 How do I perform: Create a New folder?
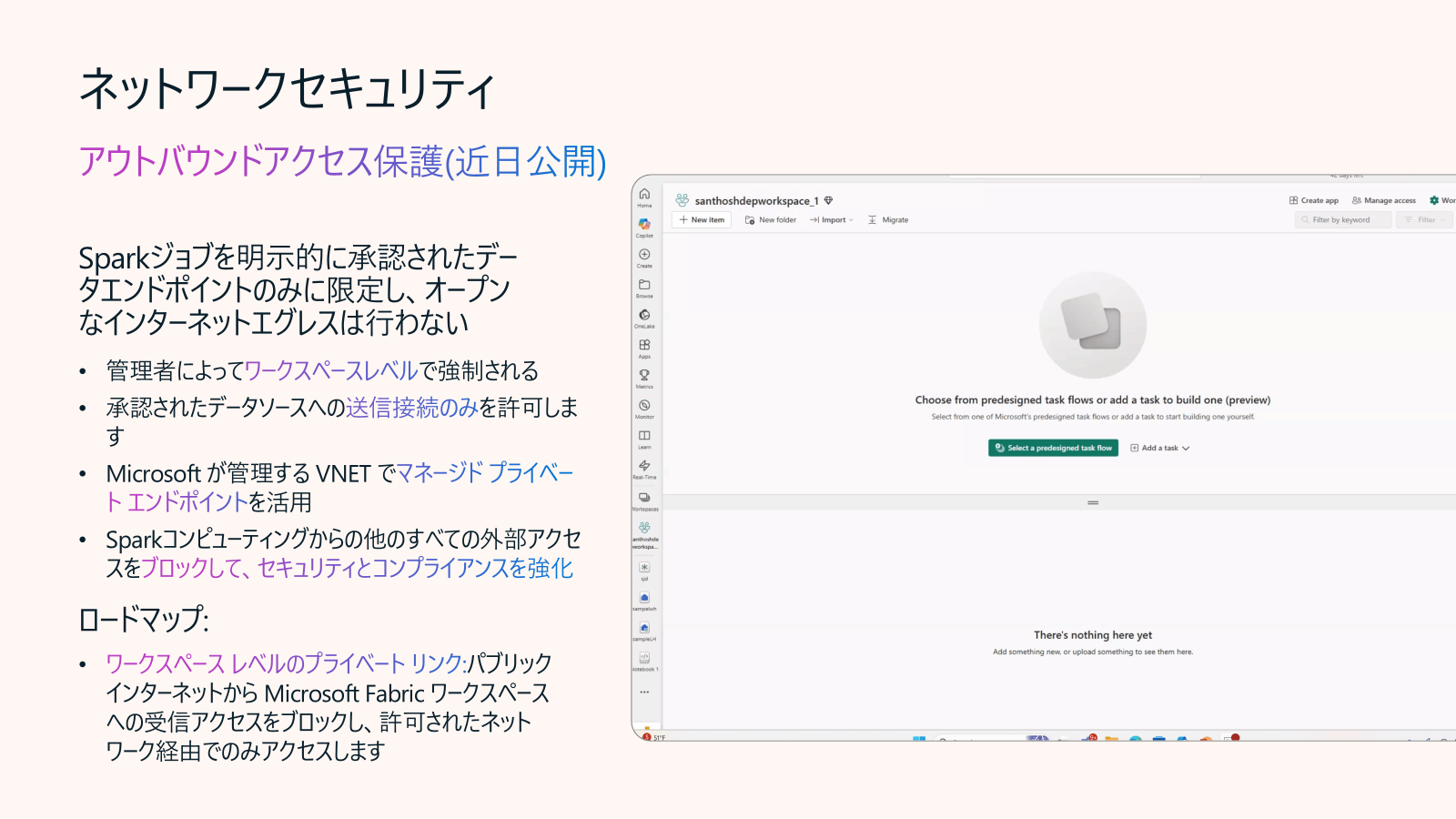(770, 219)
